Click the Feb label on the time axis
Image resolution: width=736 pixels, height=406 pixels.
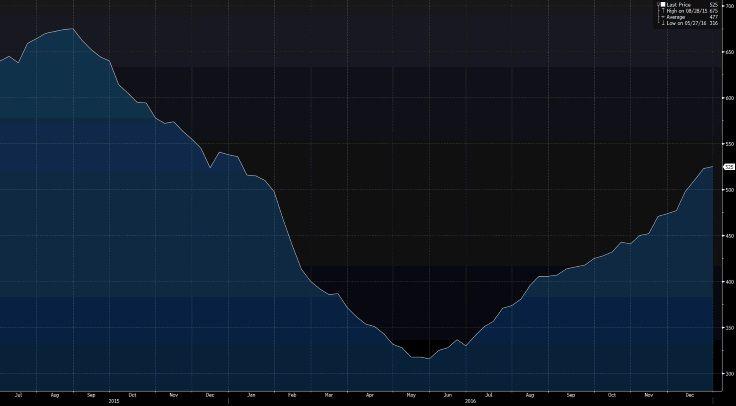[x=293, y=394]
